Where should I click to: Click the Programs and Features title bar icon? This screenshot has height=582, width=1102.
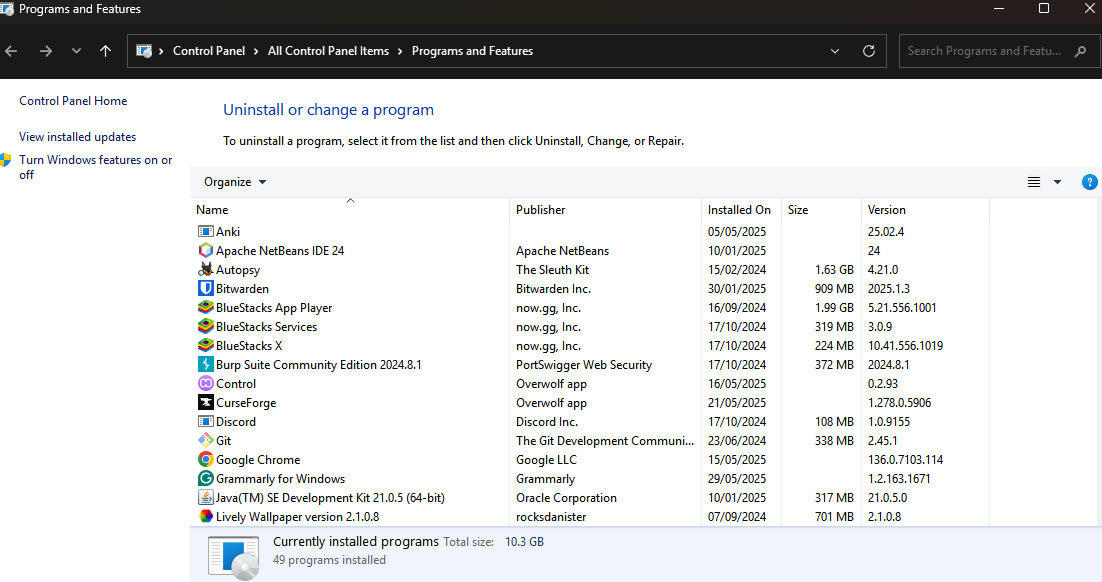click(x=7, y=9)
